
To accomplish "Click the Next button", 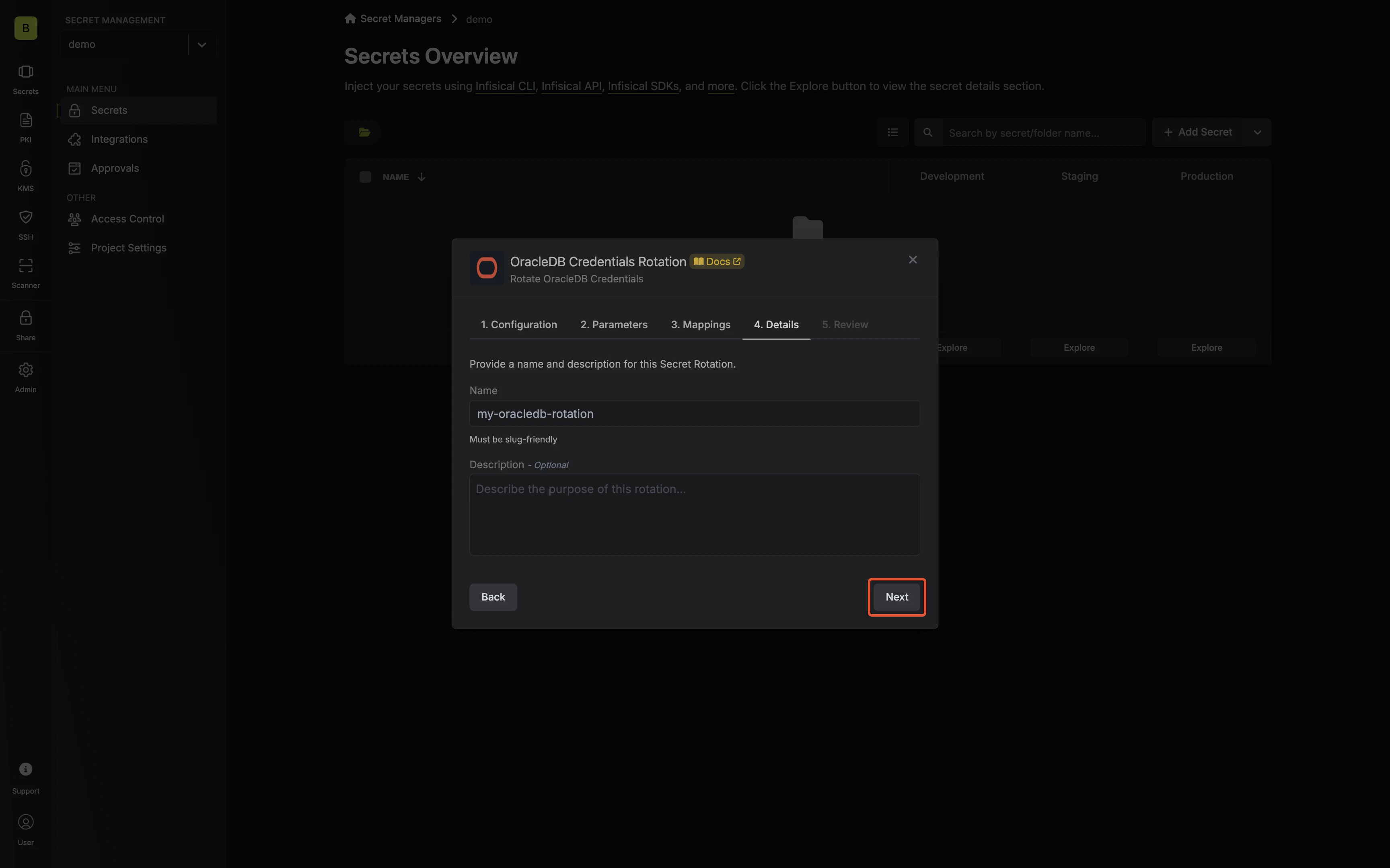I will pyautogui.click(x=897, y=597).
